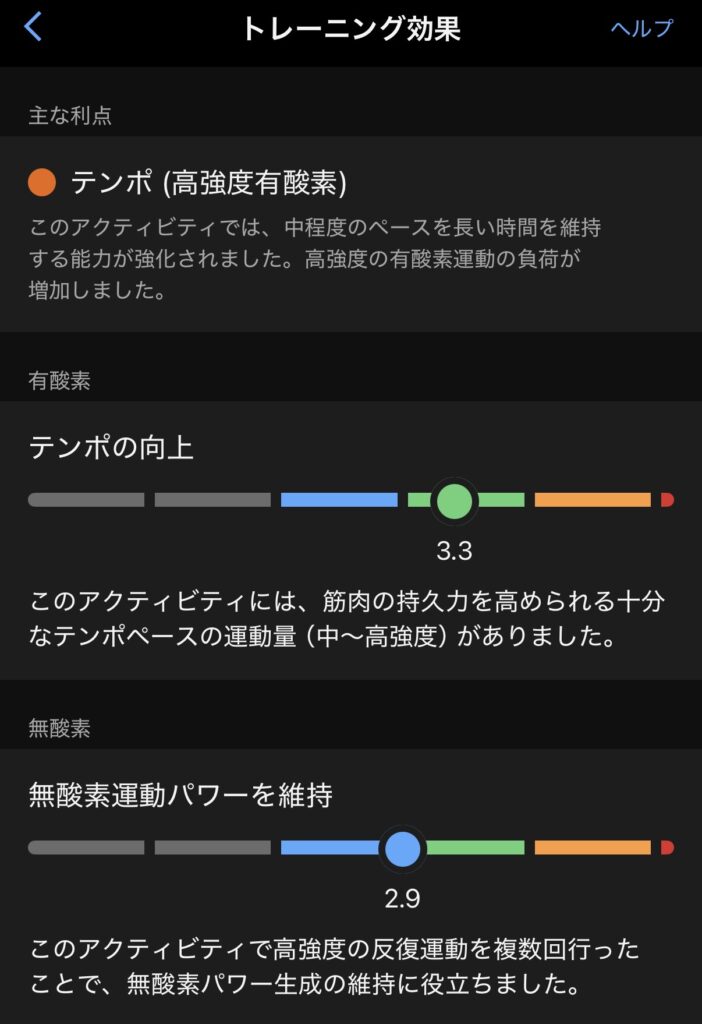Click the blue anaerobic slider knob

coord(402,848)
